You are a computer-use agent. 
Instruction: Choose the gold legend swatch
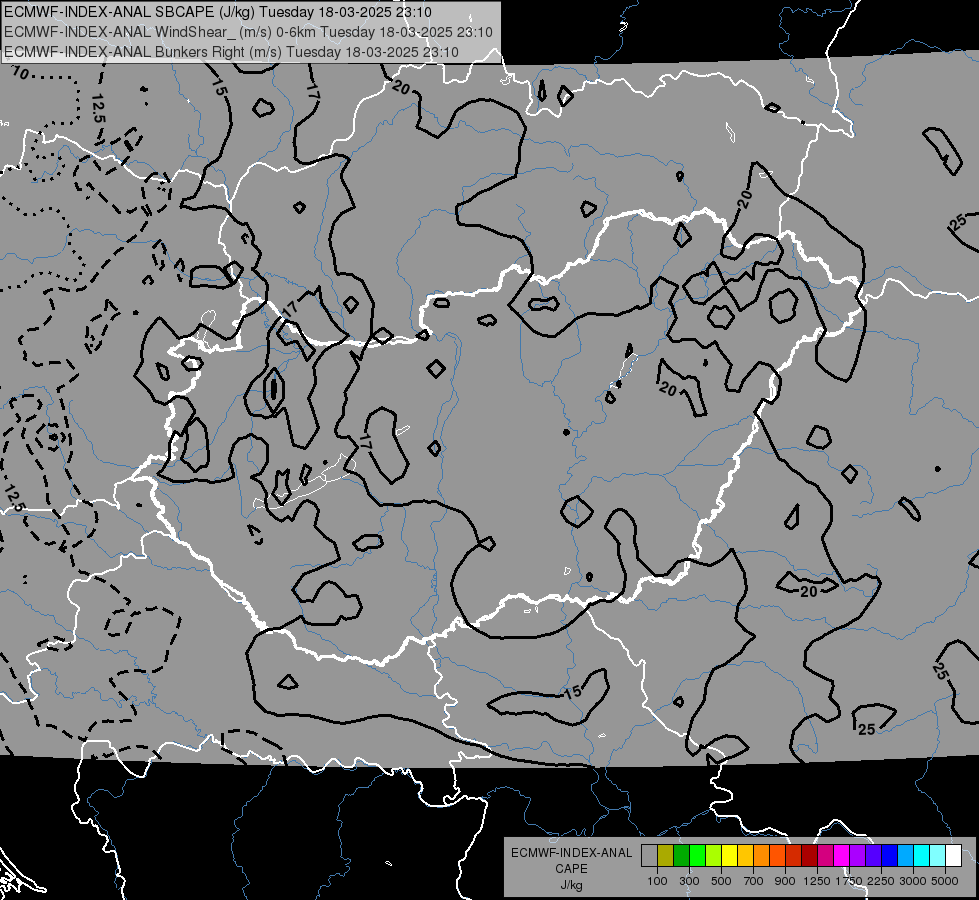[x=745, y=855]
